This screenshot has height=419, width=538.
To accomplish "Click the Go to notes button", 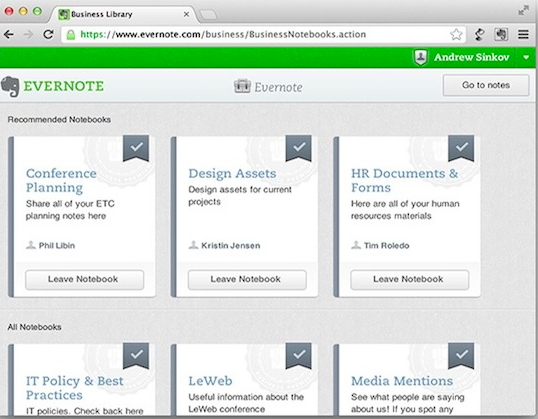I will [486, 85].
